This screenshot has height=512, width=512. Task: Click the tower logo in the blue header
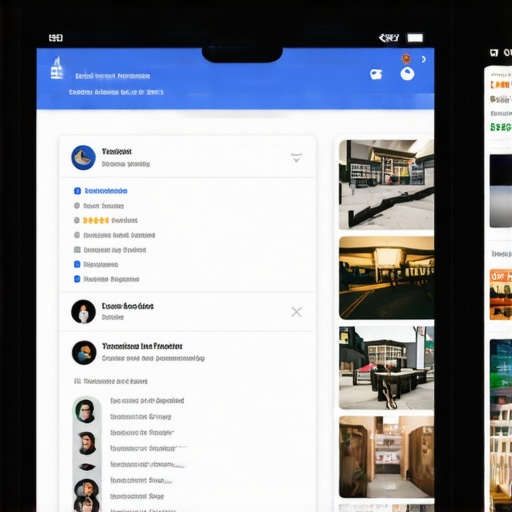coord(57,68)
